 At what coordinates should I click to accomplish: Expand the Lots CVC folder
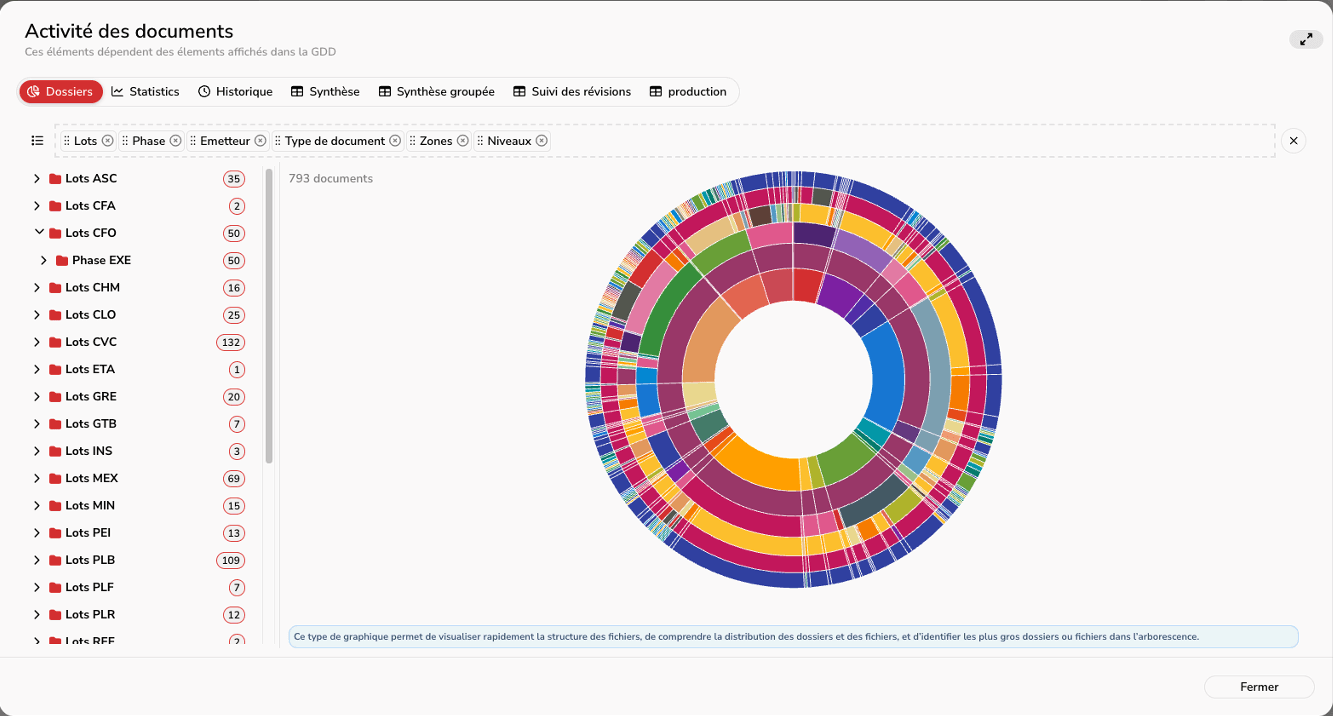coord(37,342)
